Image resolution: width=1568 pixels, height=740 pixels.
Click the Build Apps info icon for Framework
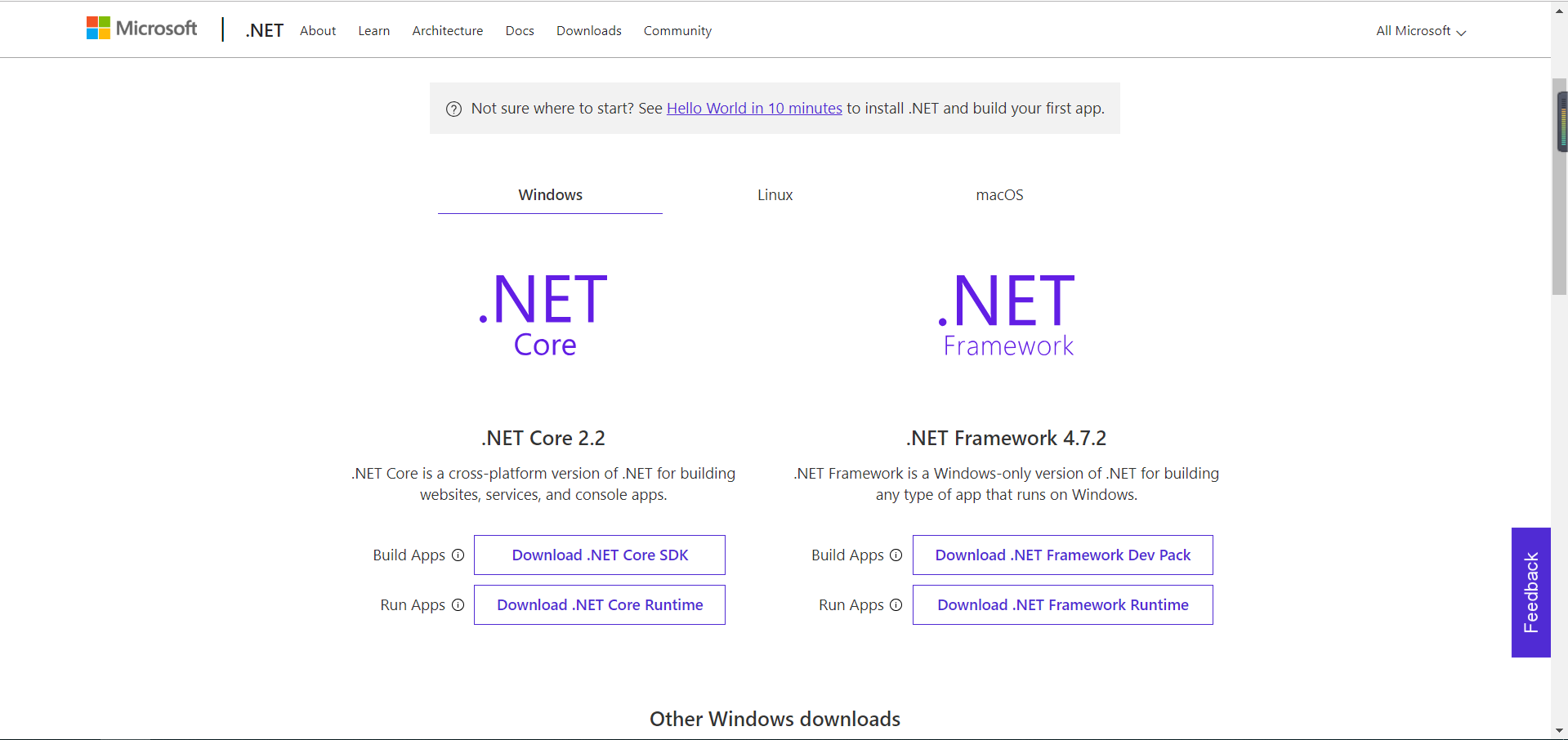click(x=896, y=555)
